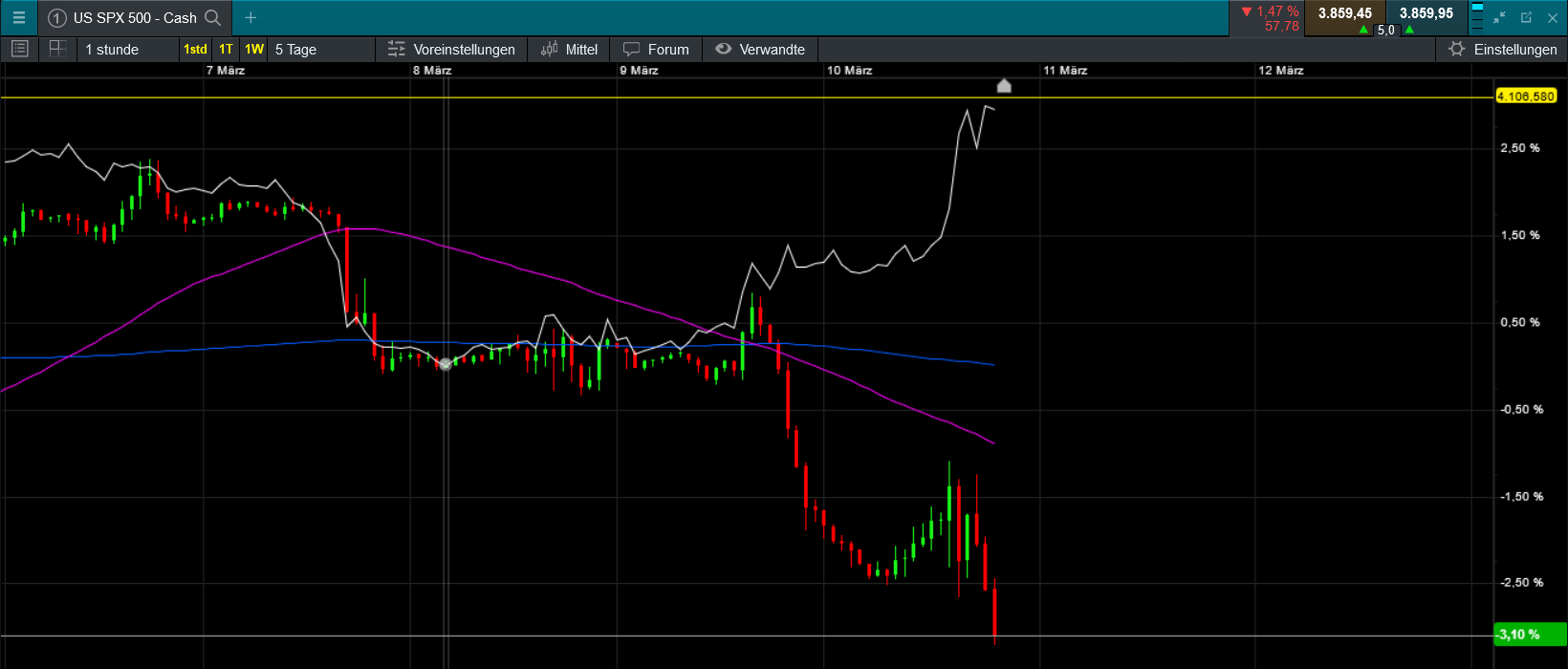Viewport: 1568px width, 669px height.
Task: Open the hamburger main menu
Action: pos(18,17)
